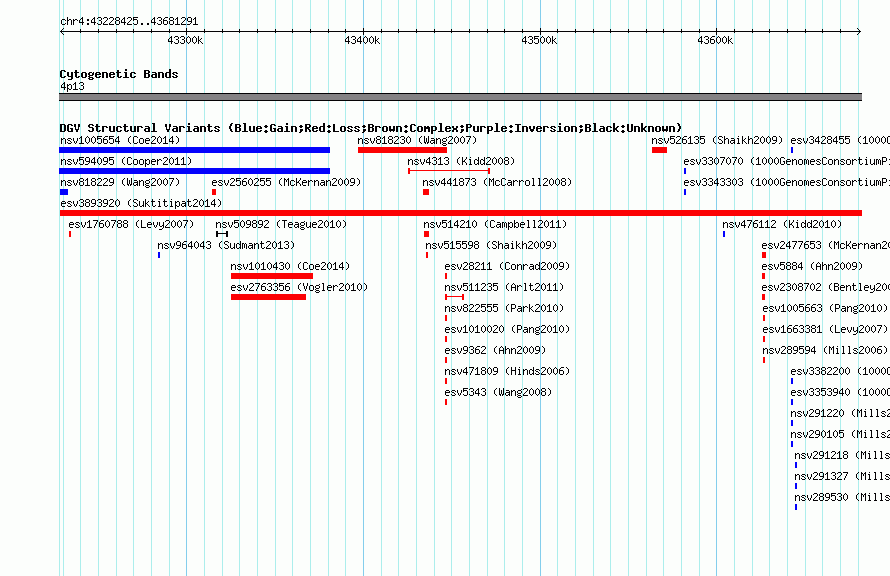Open nsv594095 (Cooper2011) variant label
Image resolution: width=890 pixels, height=576 pixels.
pos(126,161)
